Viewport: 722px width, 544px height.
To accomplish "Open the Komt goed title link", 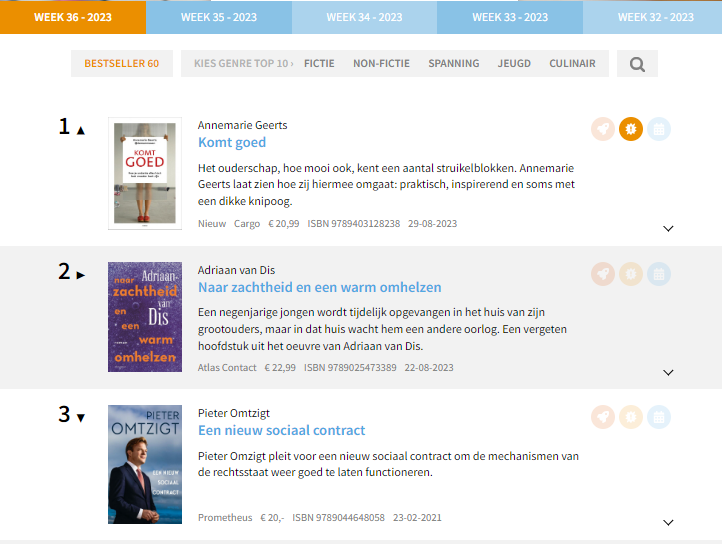I will (x=232, y=142).
